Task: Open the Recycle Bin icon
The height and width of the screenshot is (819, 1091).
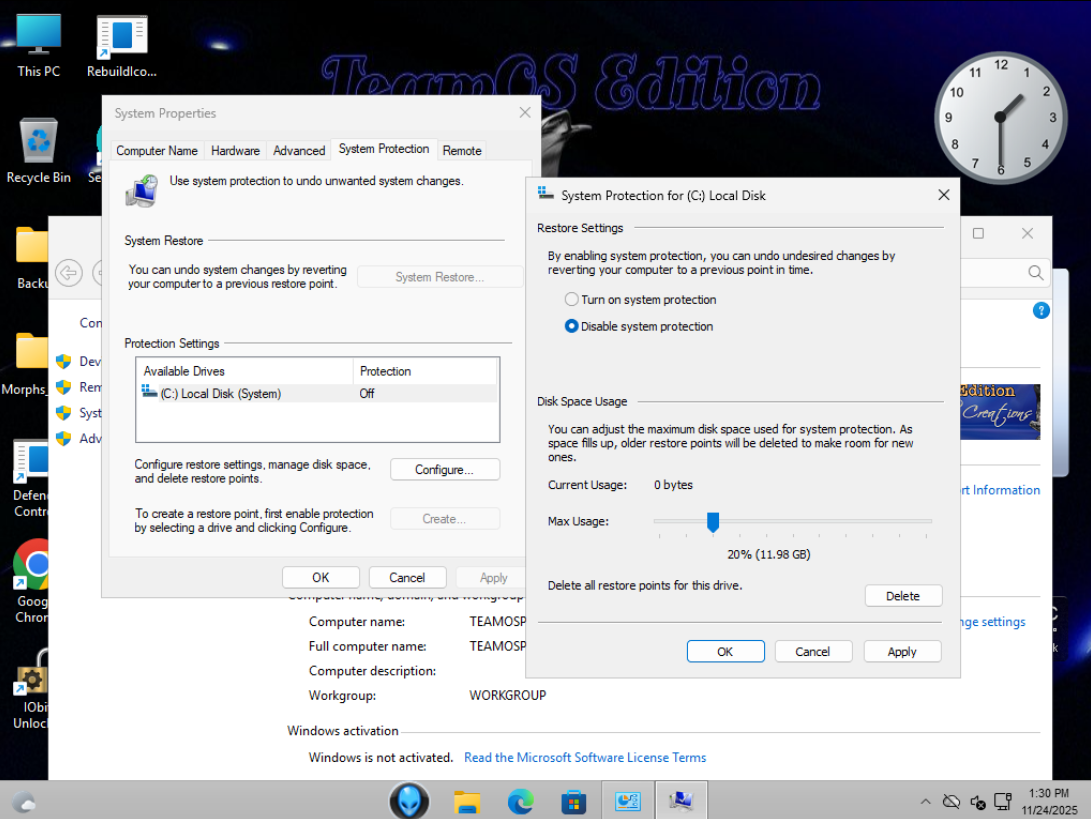Action: click(x=38, y=150)
